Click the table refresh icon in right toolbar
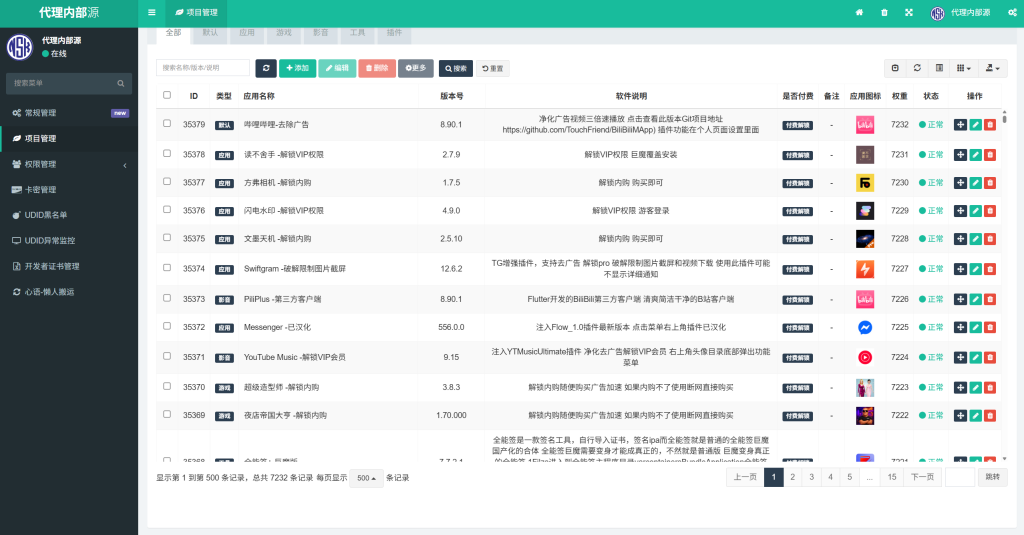Viewport: 1024px width, 535px height. (x=917, y=68)
